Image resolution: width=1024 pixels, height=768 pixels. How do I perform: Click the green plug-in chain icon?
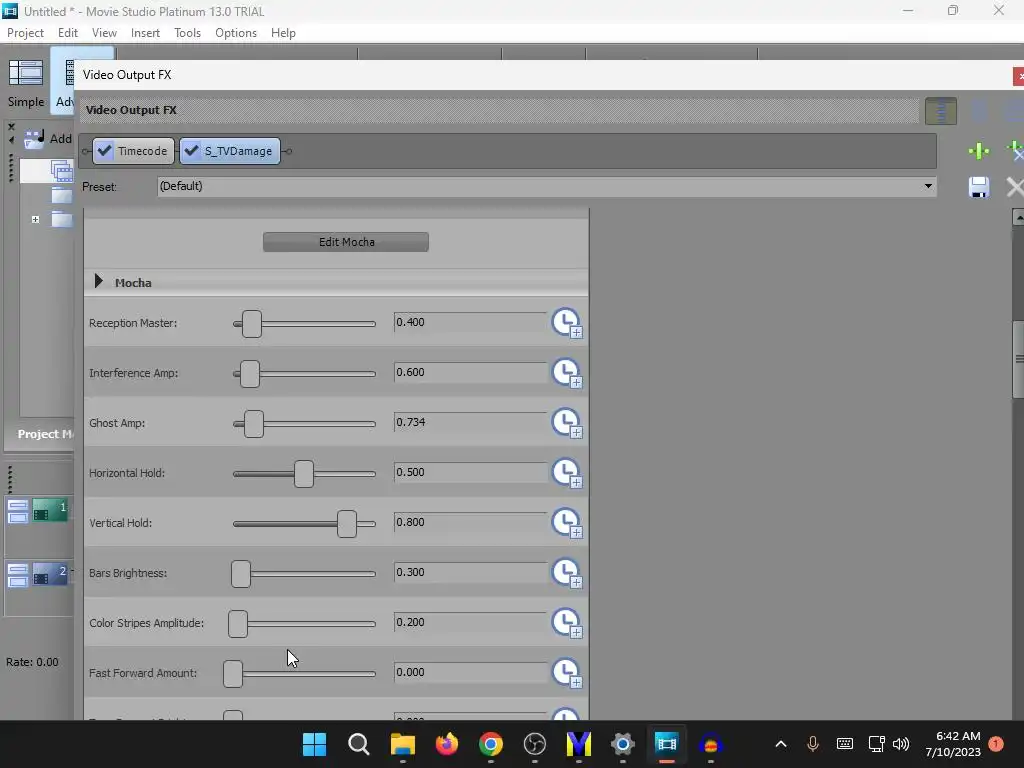(978, 152)
